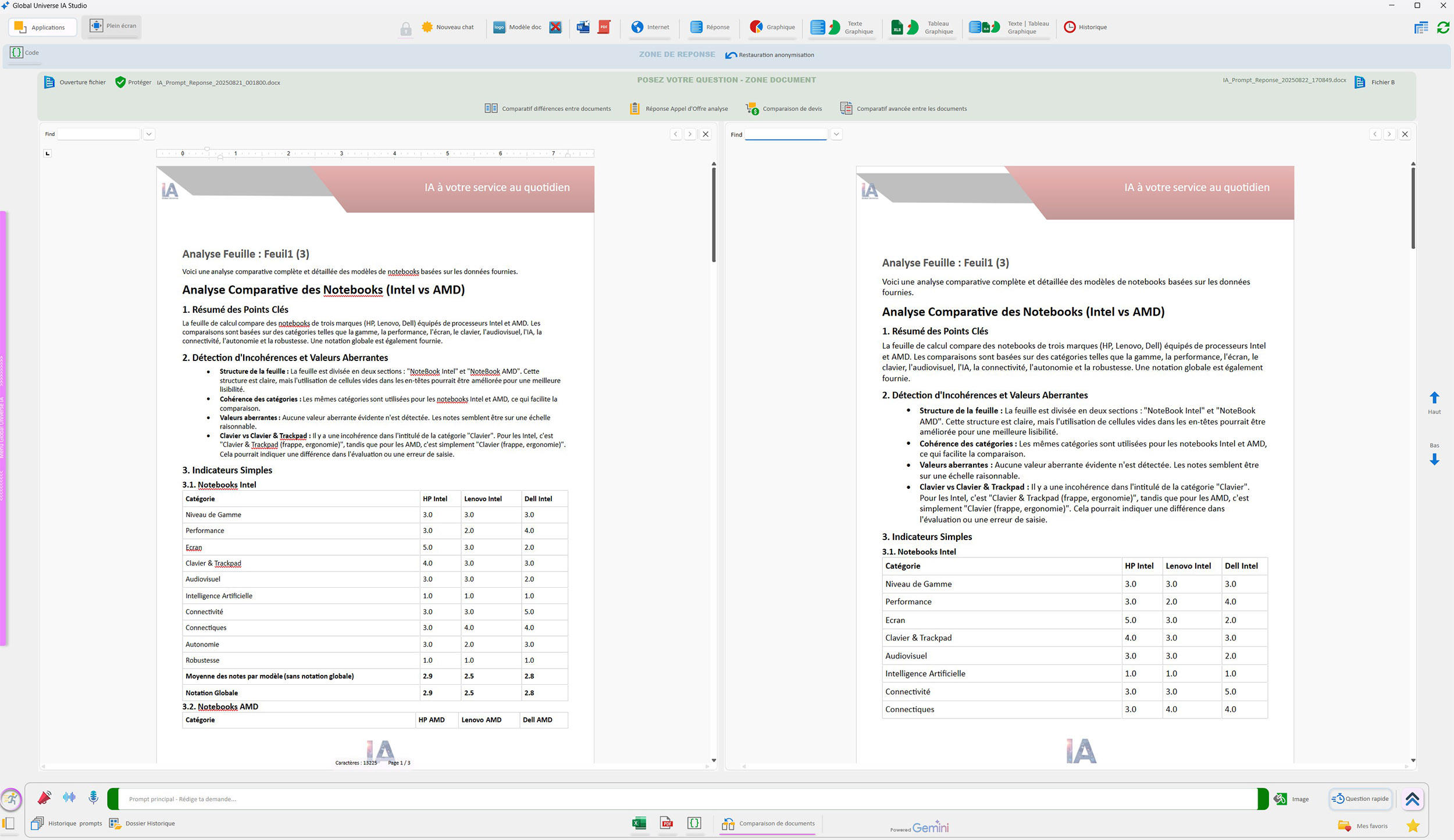The width and height of the screenshot is (1454, 840).
Task: Open the Comparaison de documents tab
Action: coord(768,823)
